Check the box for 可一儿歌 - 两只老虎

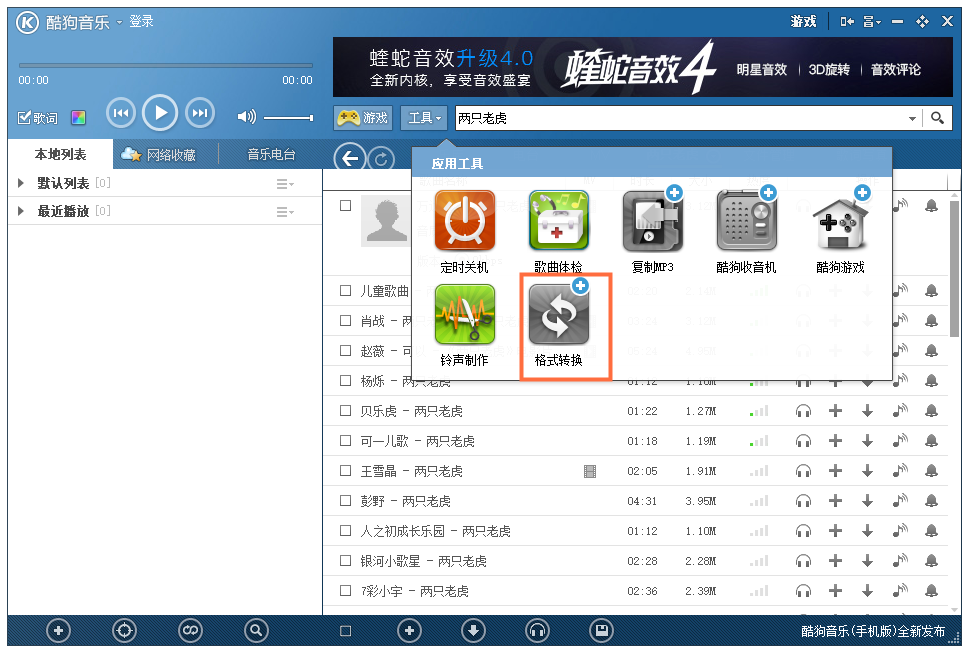click(346, 440)
